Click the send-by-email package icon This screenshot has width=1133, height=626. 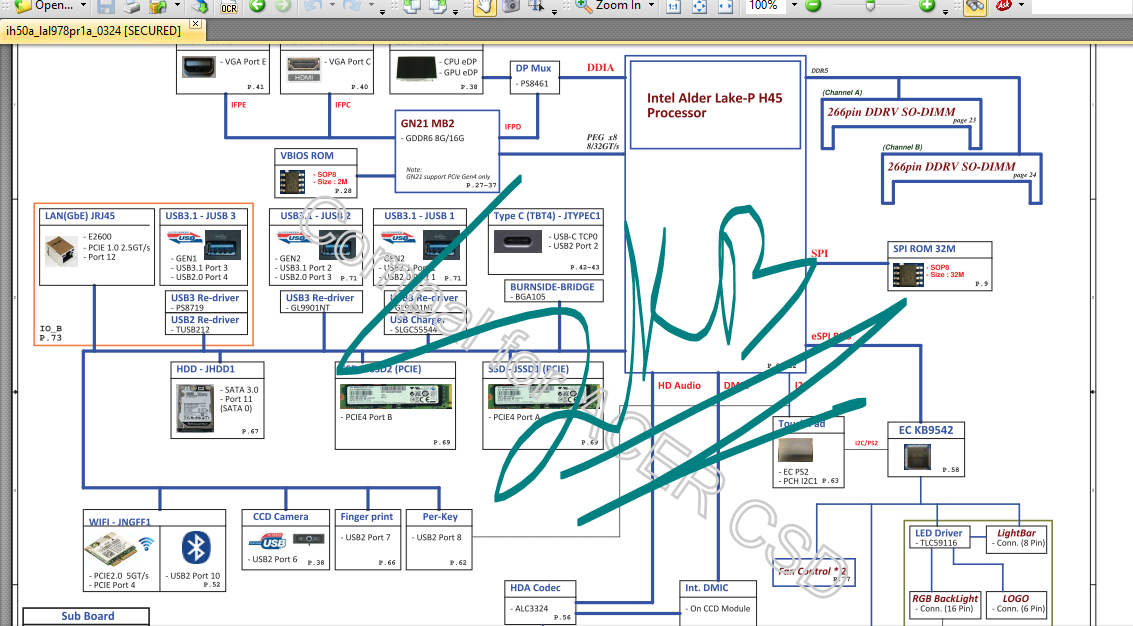pos(158,7)
